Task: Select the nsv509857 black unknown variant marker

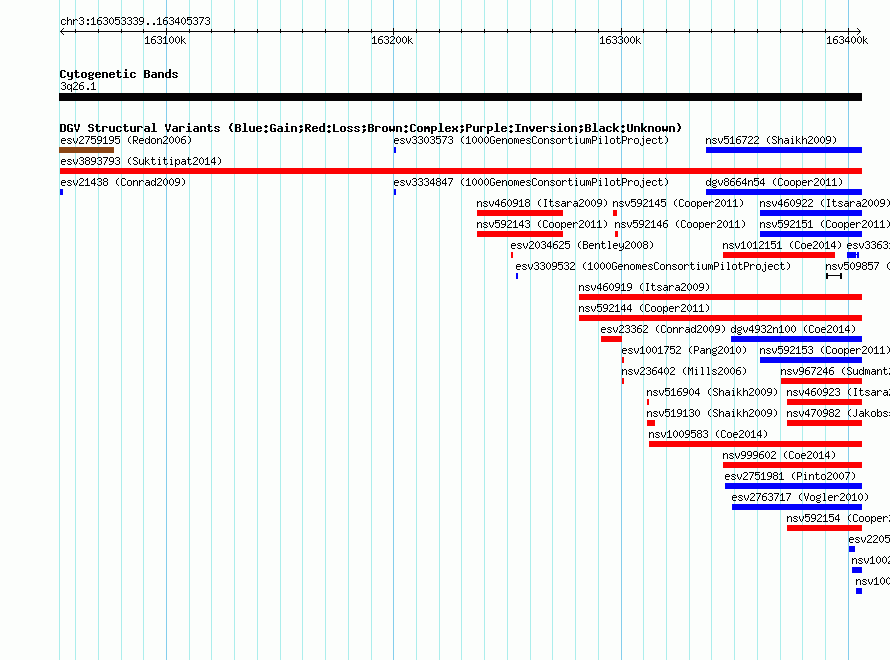Action: tap(834, 276)
